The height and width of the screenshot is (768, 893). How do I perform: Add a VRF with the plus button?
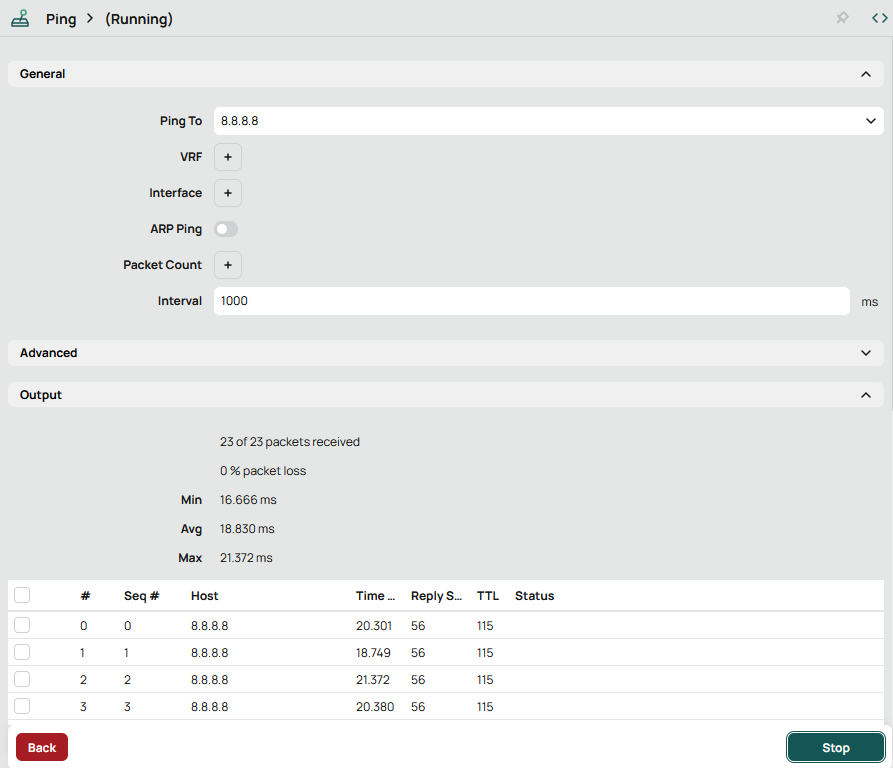pyautogui.click(x=227, y=157)
